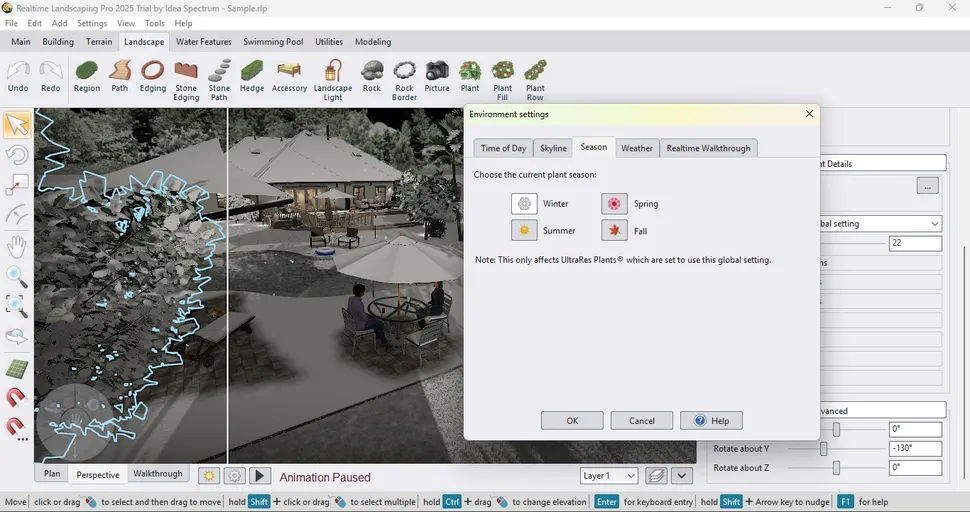The image size is (970, 512).
Task: Click the Plant Fill tool
Action: 502,79
